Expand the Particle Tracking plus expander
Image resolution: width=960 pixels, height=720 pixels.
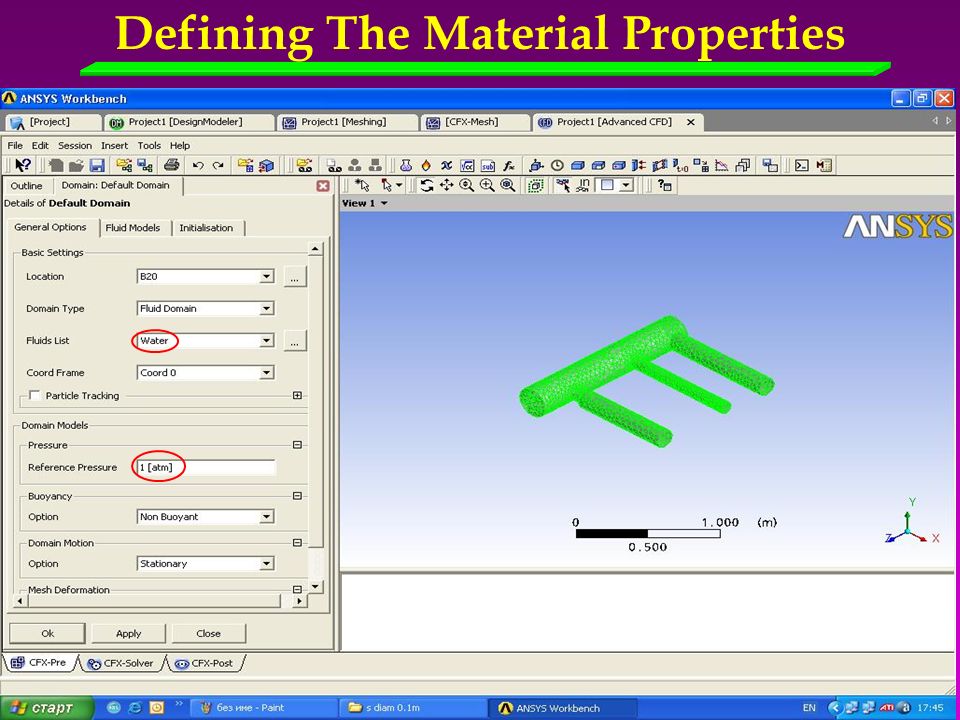[x=298, y=396]
